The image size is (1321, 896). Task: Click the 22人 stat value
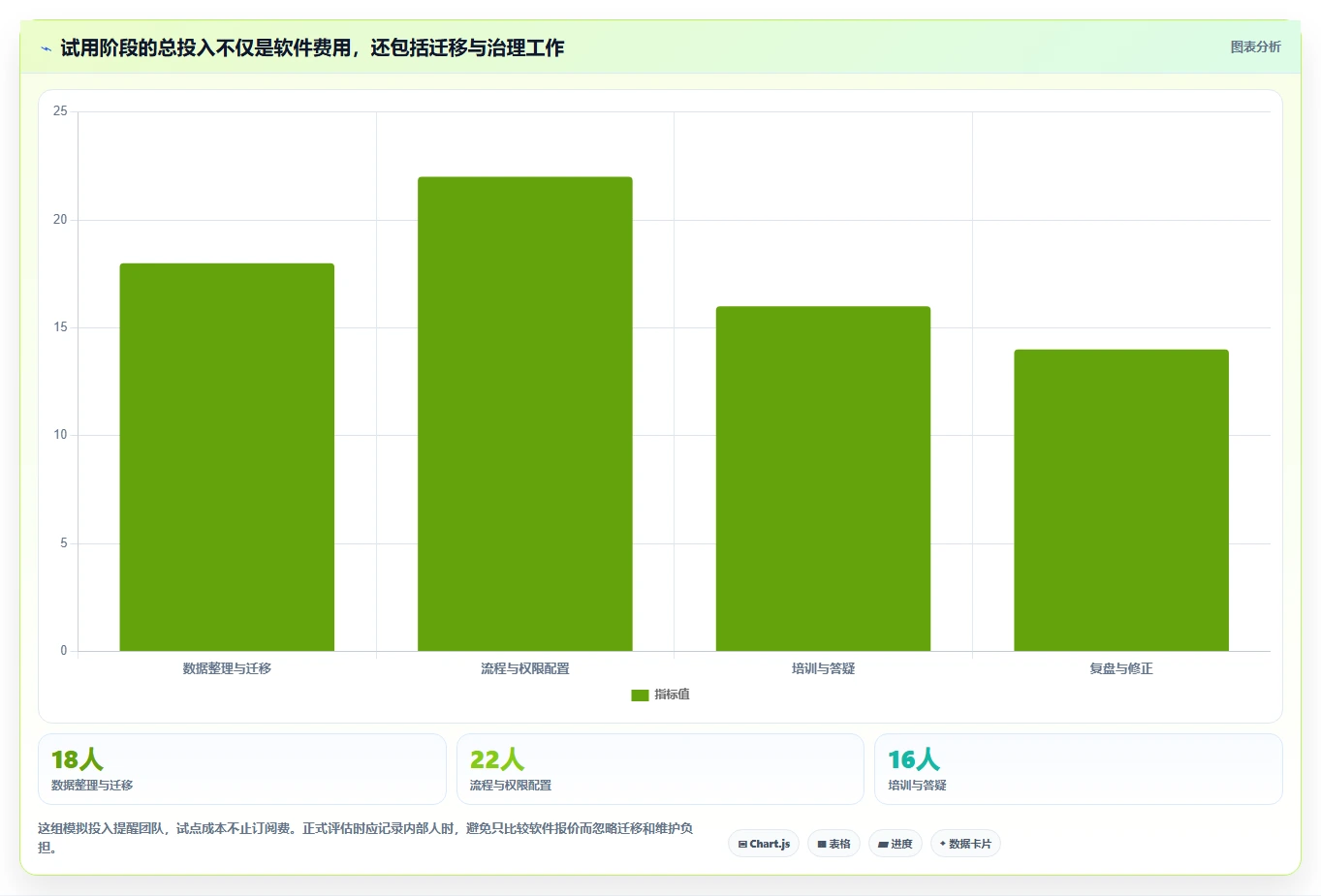click(x=496, y=759)
